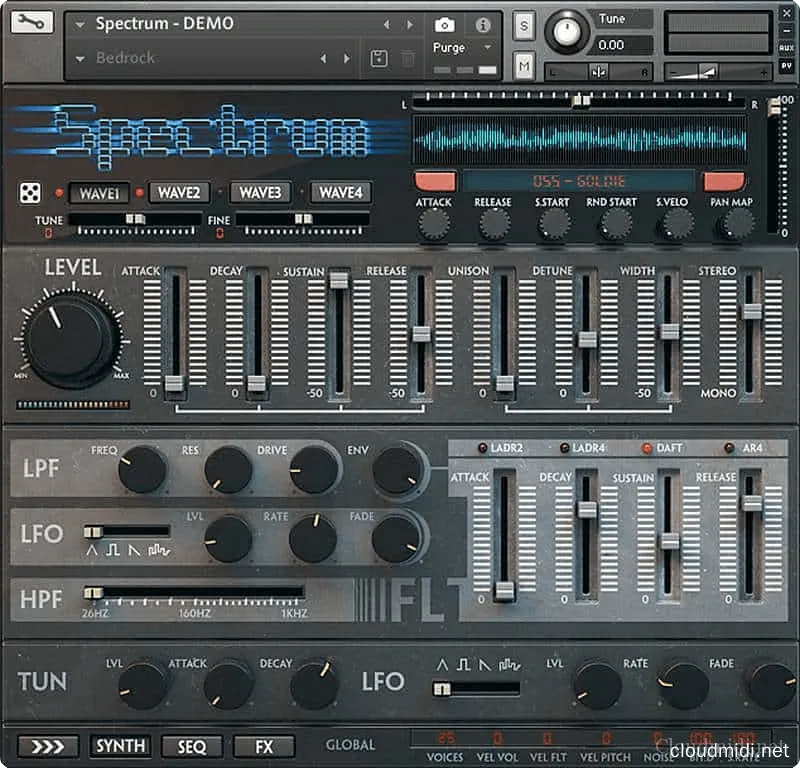Switch to the WAVE4 tab
The height and width of the screenshot is (768, 800).
point(340,192)
